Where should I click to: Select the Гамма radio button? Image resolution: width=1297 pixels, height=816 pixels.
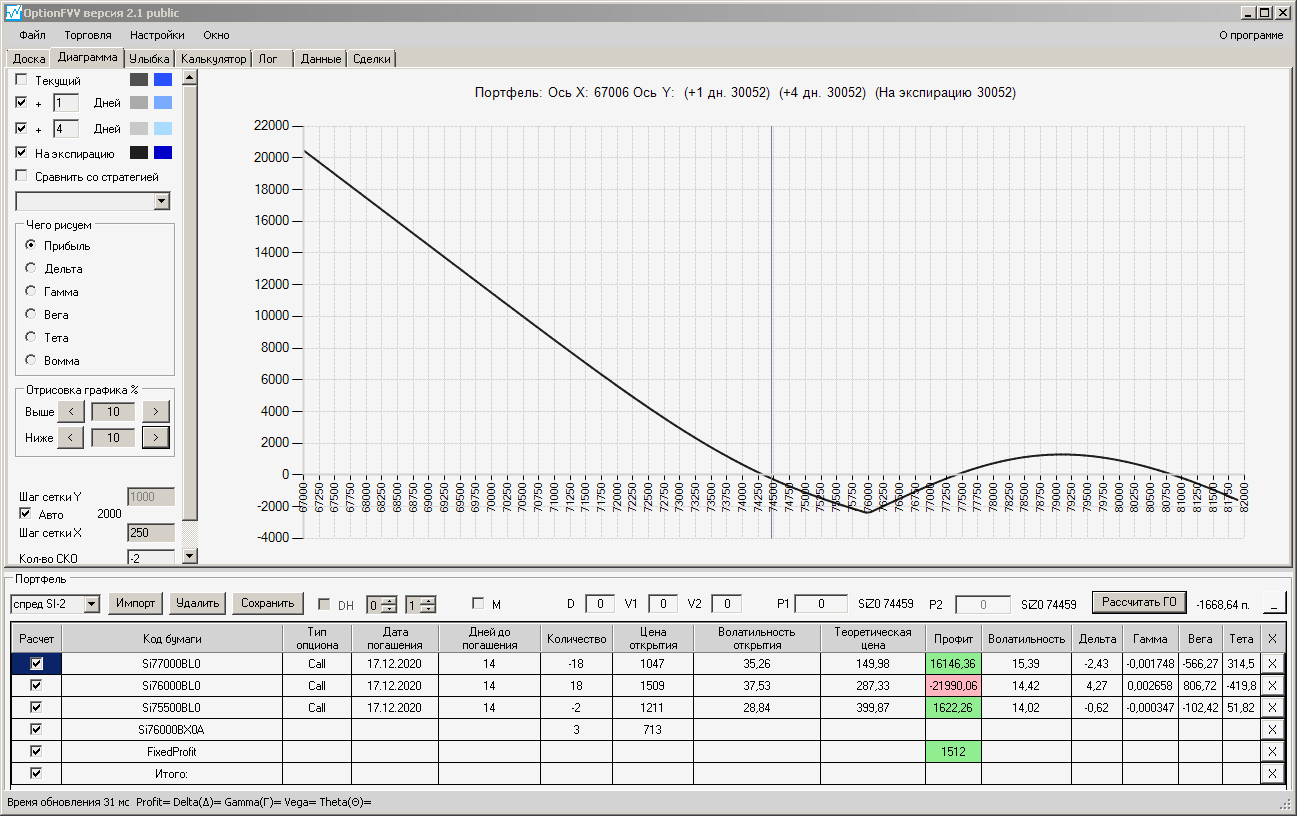31,291
